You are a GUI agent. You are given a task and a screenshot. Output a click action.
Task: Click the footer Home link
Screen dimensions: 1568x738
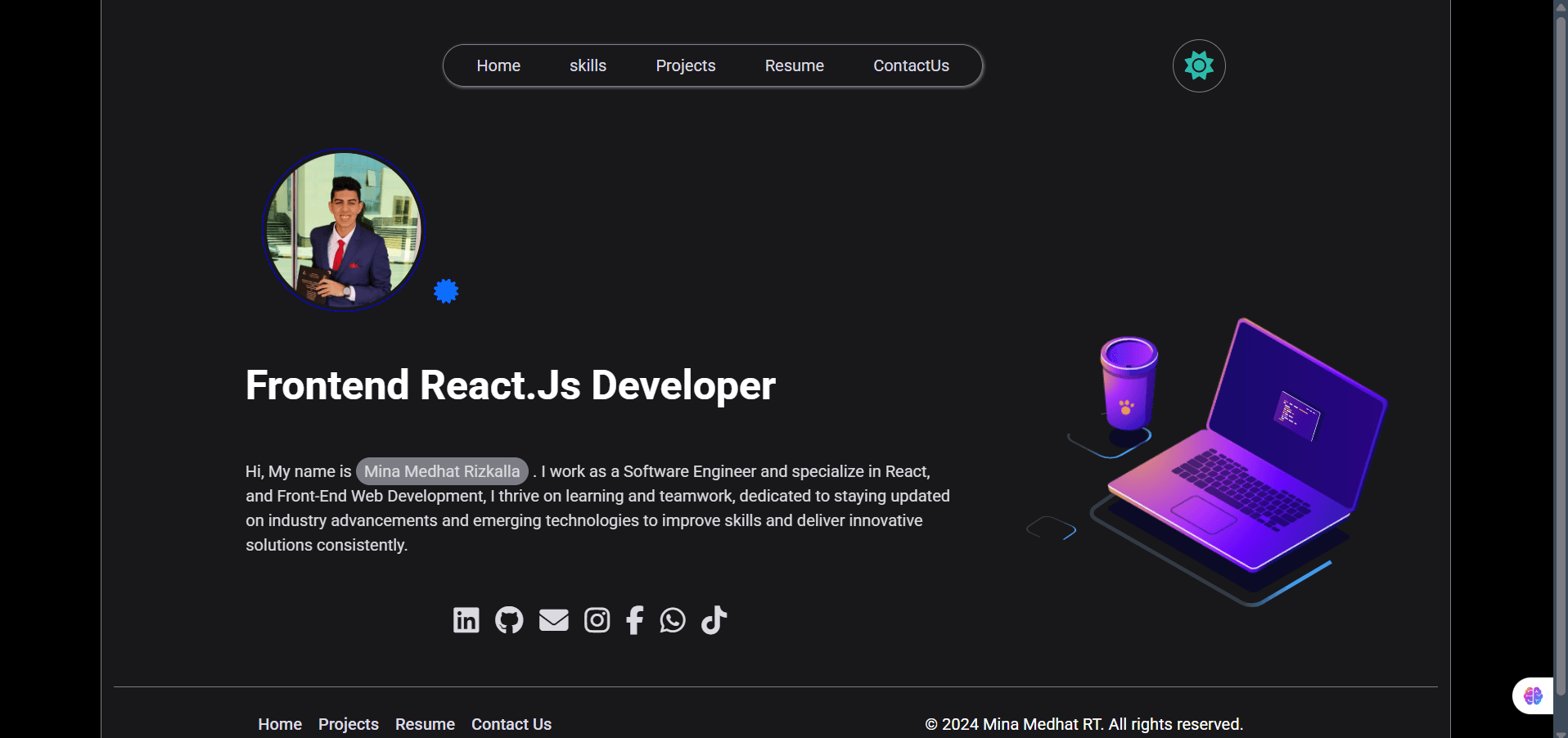tap(280, 724)
